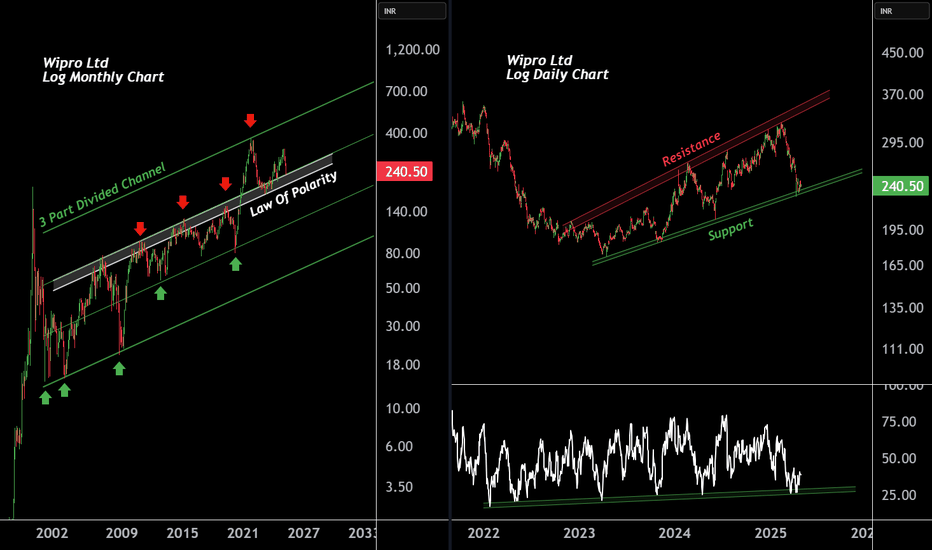
Task: Click the 3.50 price scale value
Action: point(399,487)
